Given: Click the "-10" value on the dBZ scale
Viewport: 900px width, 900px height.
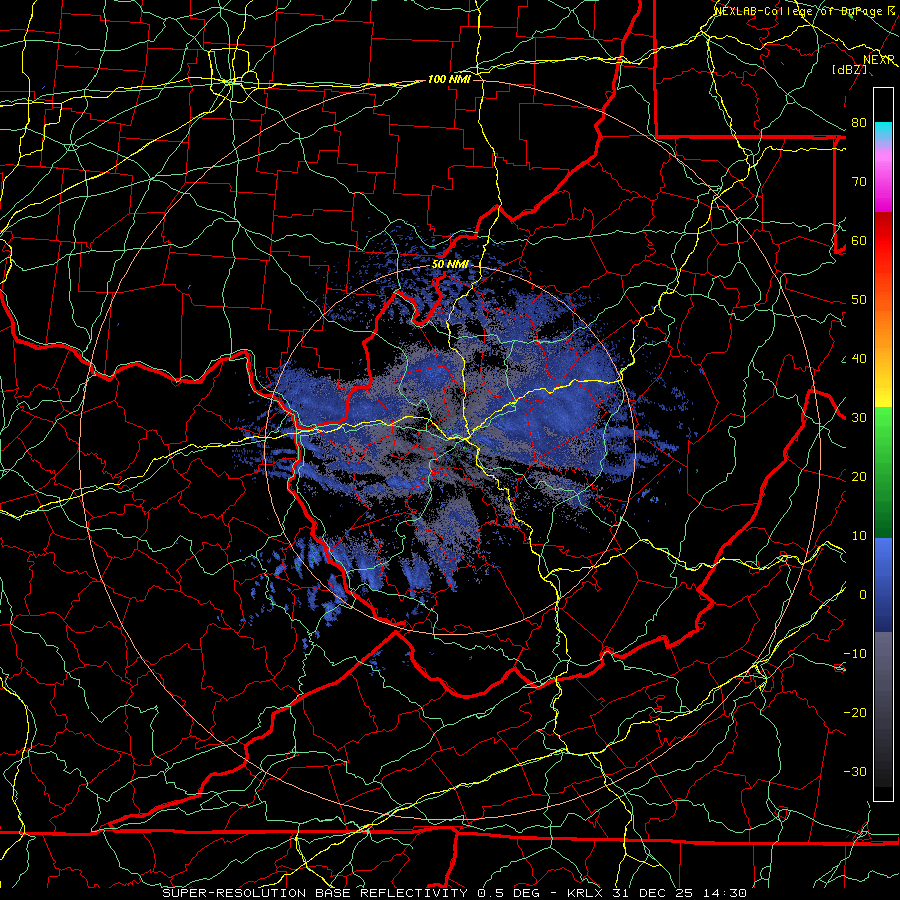Looking at the screenshot, I should (x=855, y=654).
